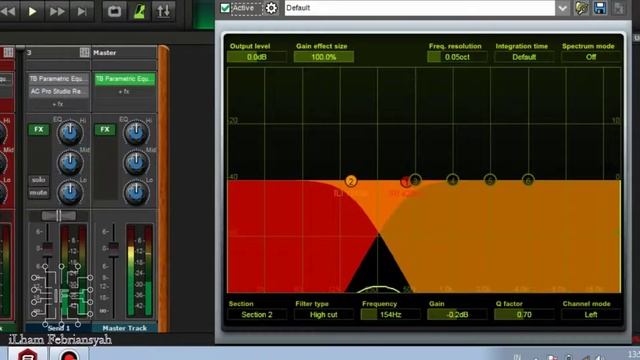Viewport: 640px width, 360px height.
Task: Click Mid EQ knob on Send 1
Action: pos(70,163)
